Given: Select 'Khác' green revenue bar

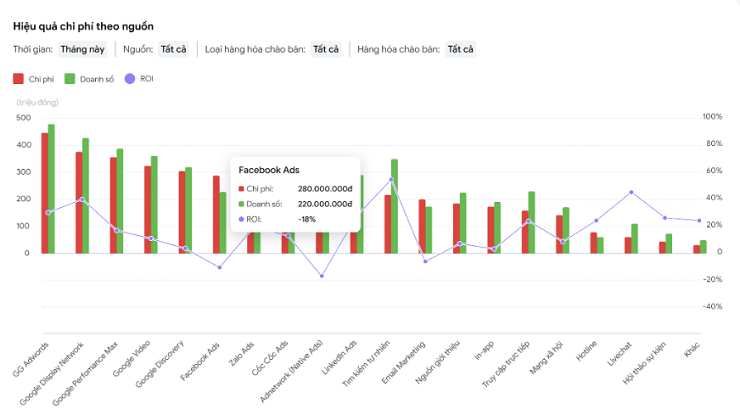Looking at the screenshot, I should click(x=703, y=247).
